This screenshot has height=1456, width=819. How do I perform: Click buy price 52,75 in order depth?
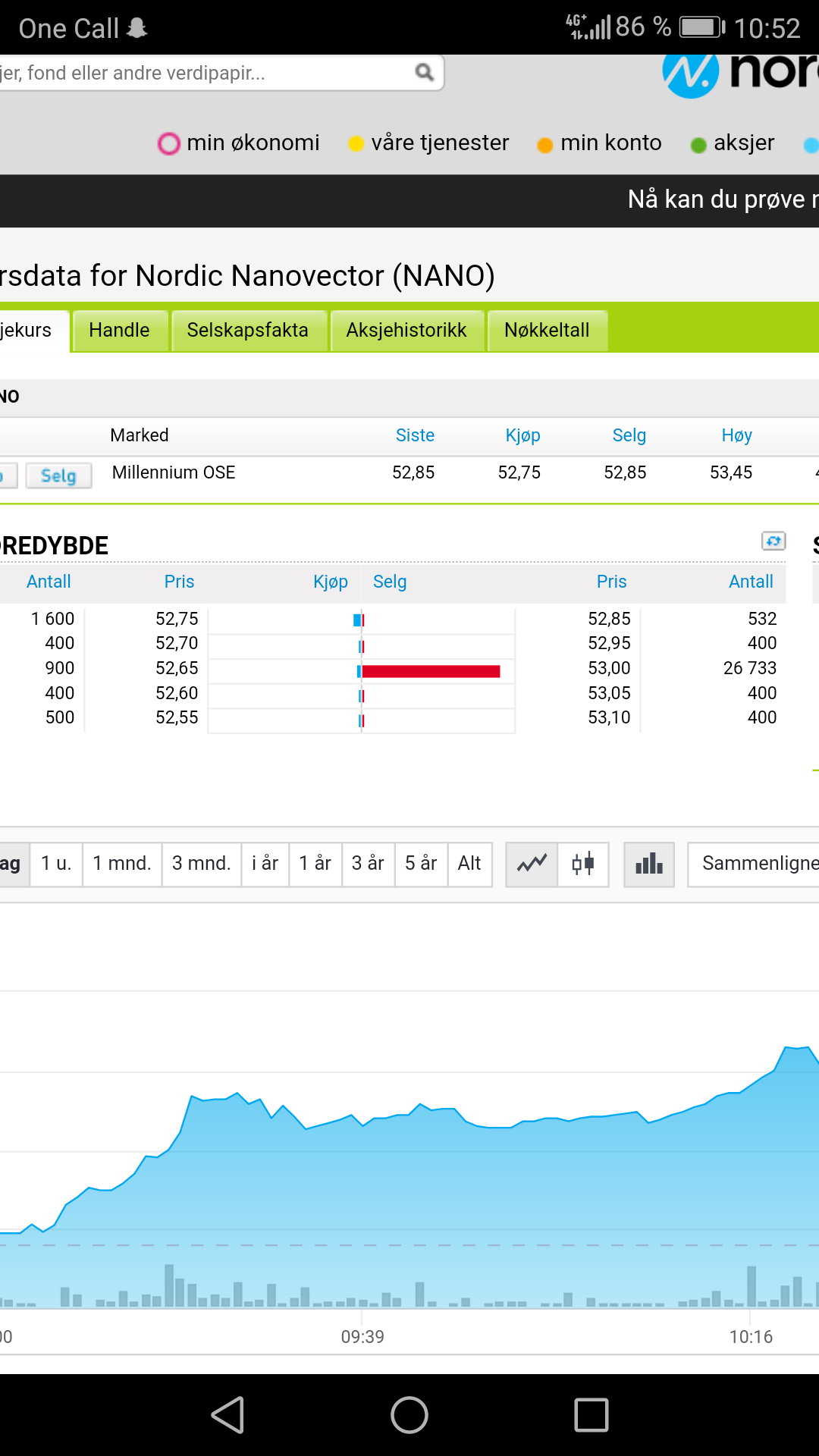pyautogui.click(x=177, y=619)
